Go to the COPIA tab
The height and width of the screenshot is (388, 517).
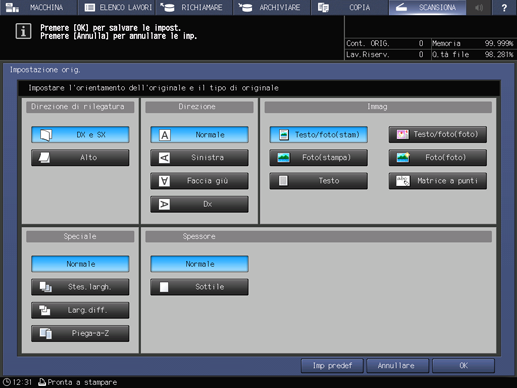pyautogui.click(x=349, y=7)
